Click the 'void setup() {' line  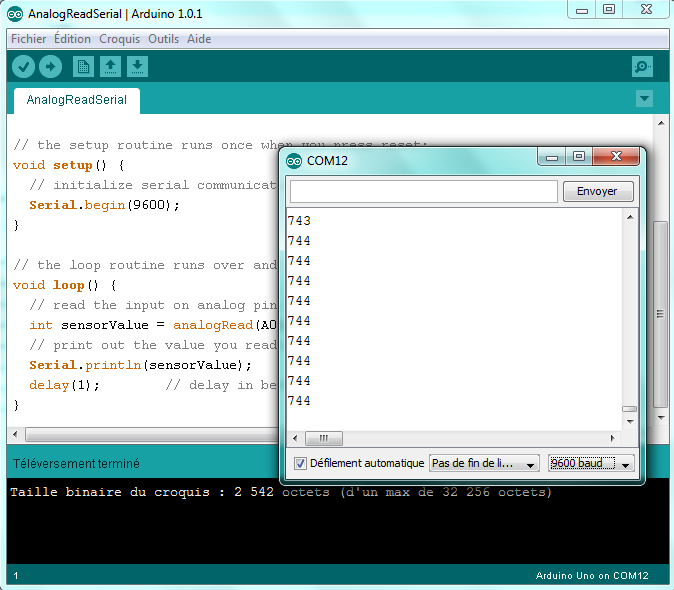pos(69,165)
